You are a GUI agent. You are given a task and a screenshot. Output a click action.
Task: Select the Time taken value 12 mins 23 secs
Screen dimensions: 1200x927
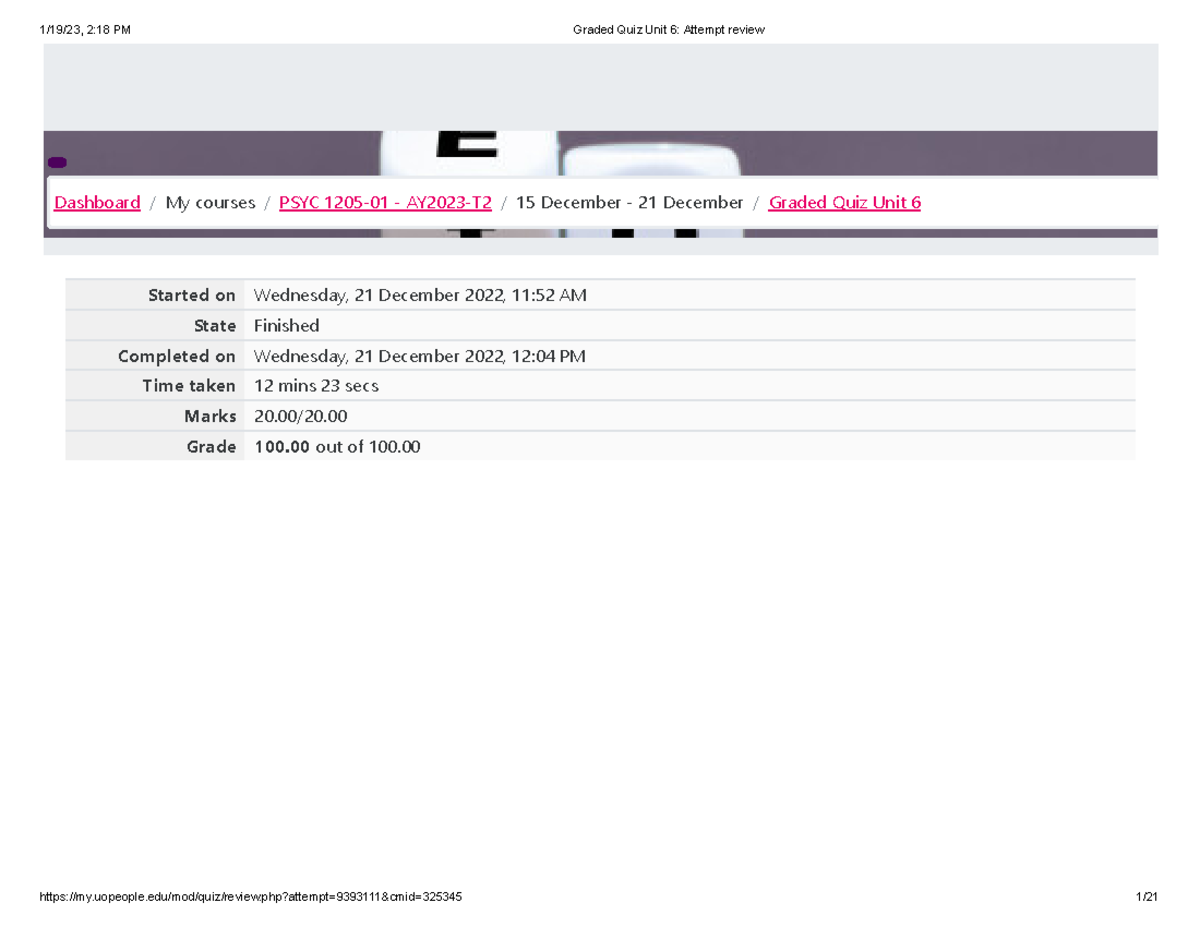[316, 385]
